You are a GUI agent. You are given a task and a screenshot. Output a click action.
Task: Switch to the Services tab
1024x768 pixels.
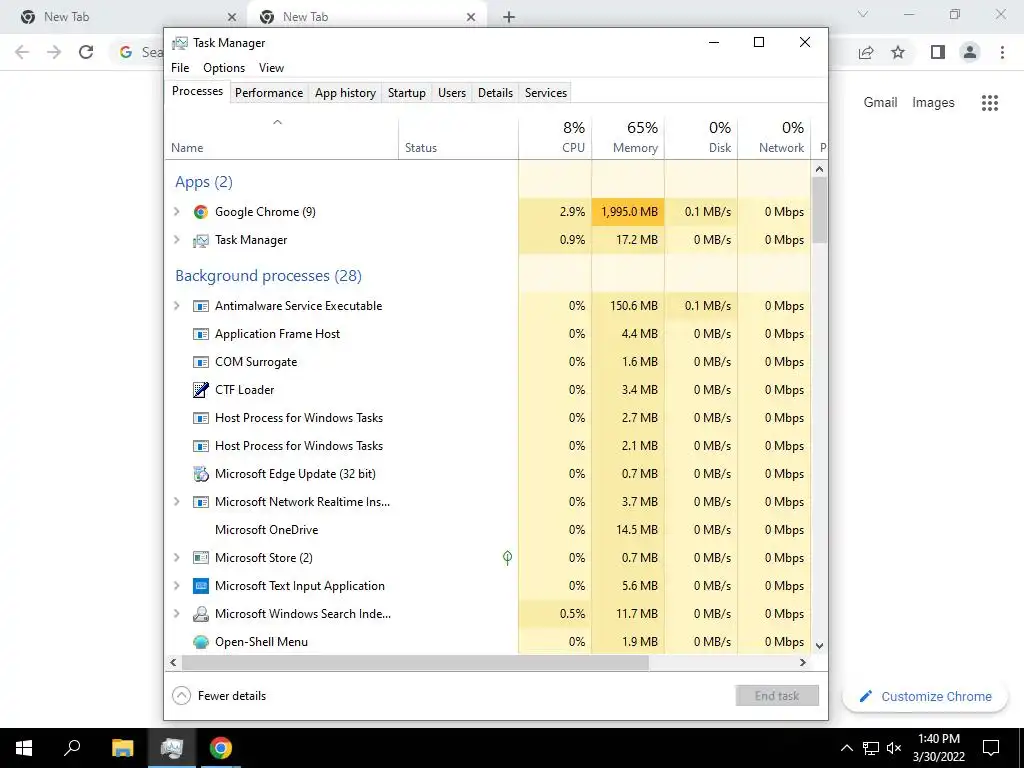click(545, 93)
